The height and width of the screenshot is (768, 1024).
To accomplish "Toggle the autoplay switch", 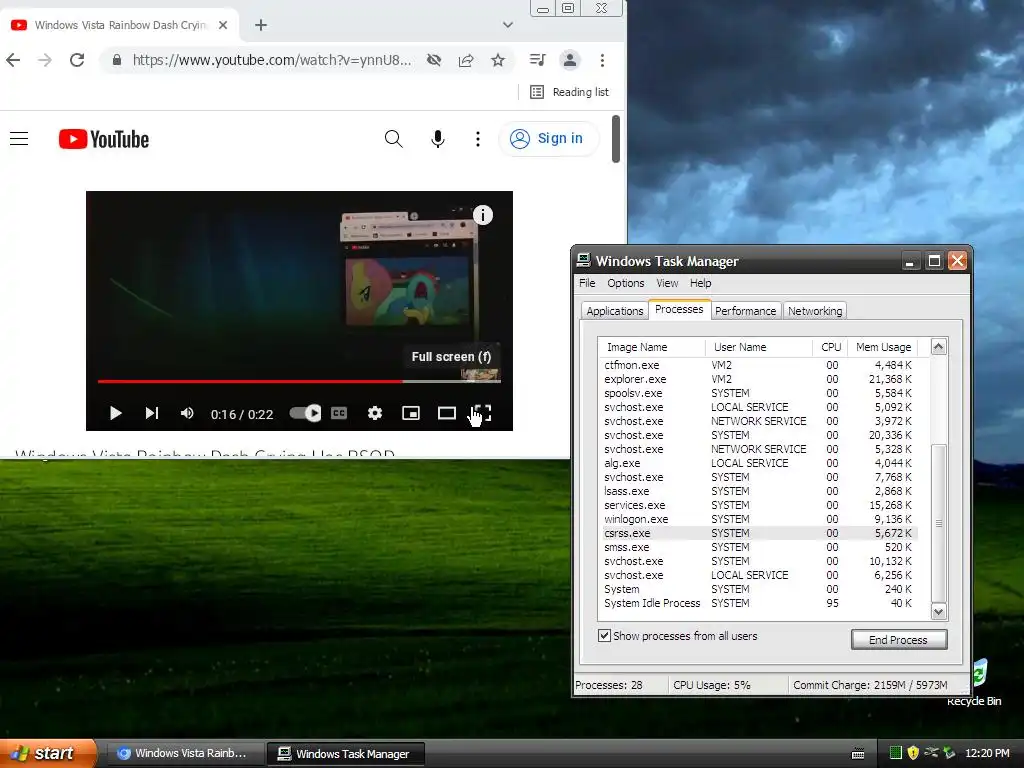I will tap(305, 413).
